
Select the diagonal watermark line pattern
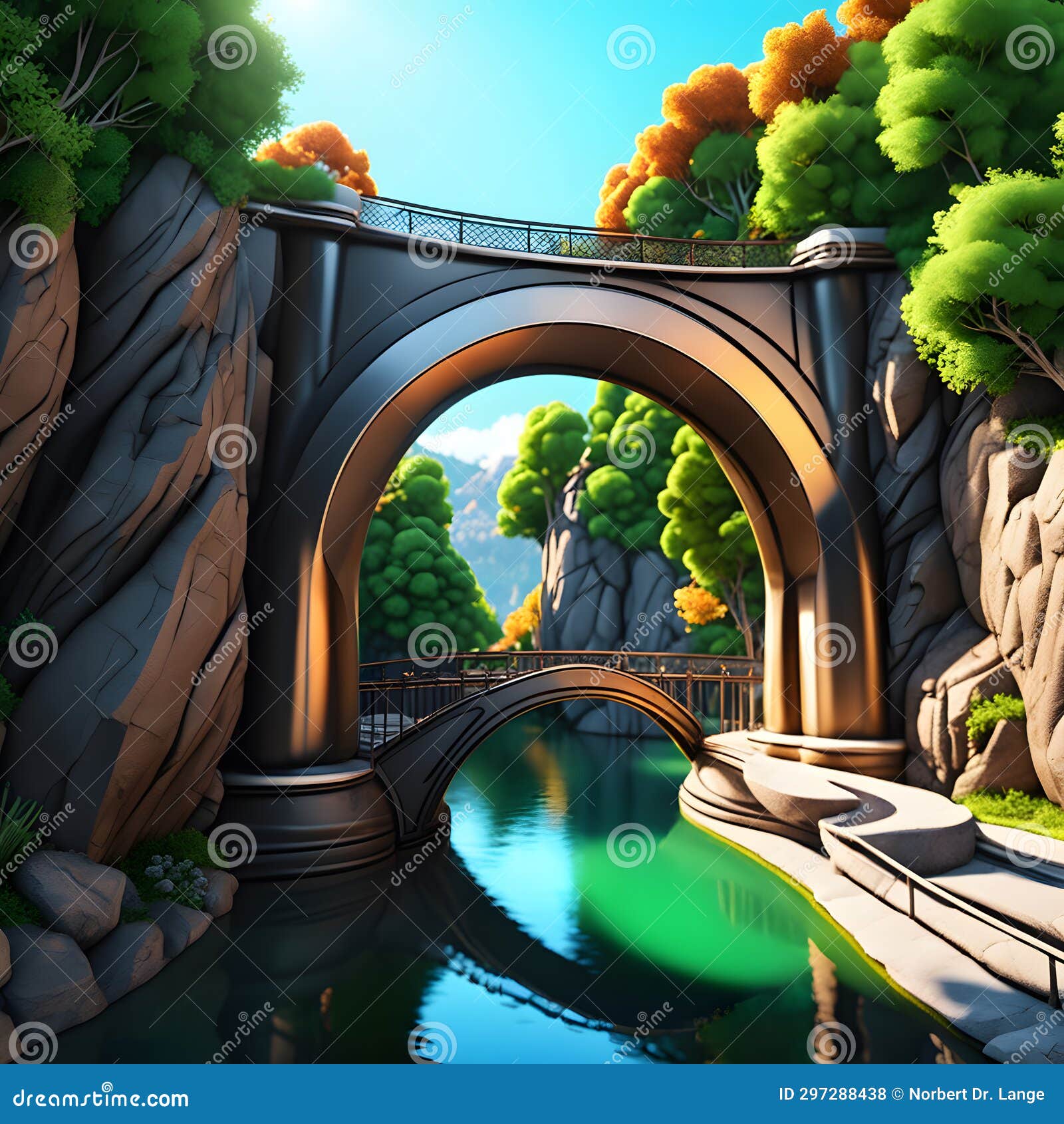(266, 732)
